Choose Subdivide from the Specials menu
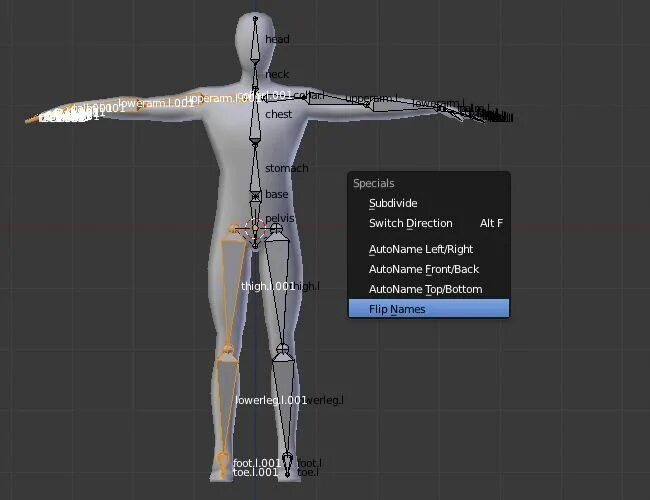 click(429, 203)
